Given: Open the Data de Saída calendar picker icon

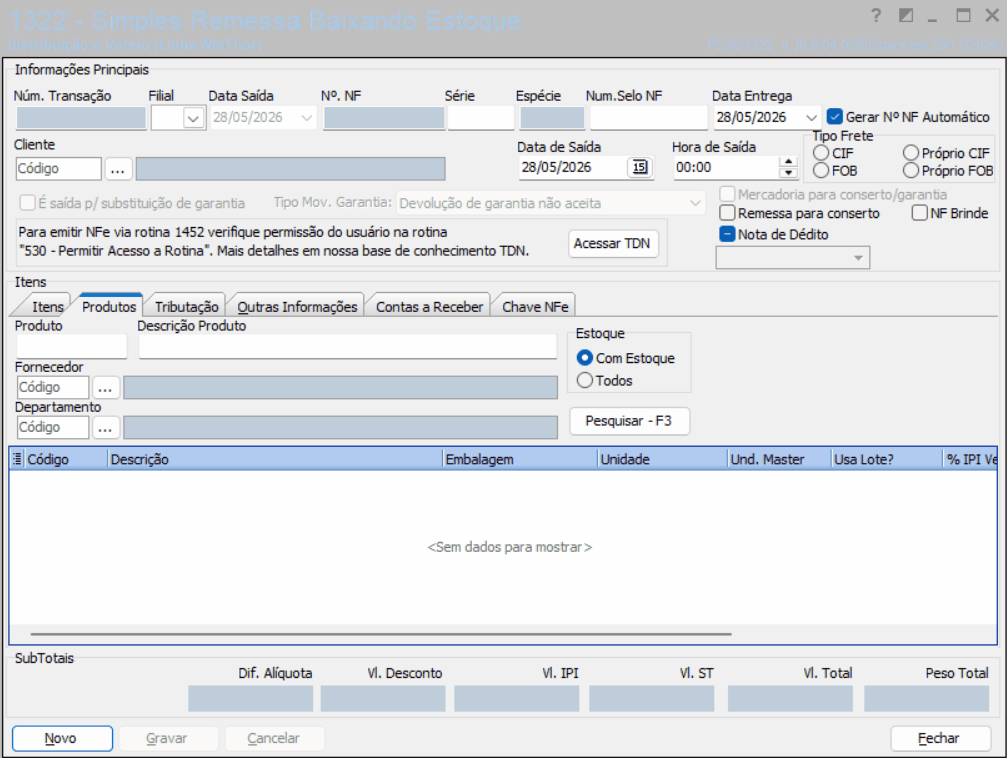Looking at the screenshot, I should 640,168.
